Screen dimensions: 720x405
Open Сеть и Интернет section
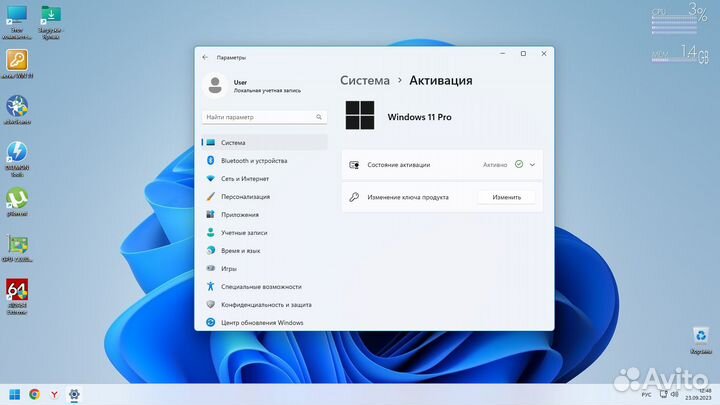point(264,178)
